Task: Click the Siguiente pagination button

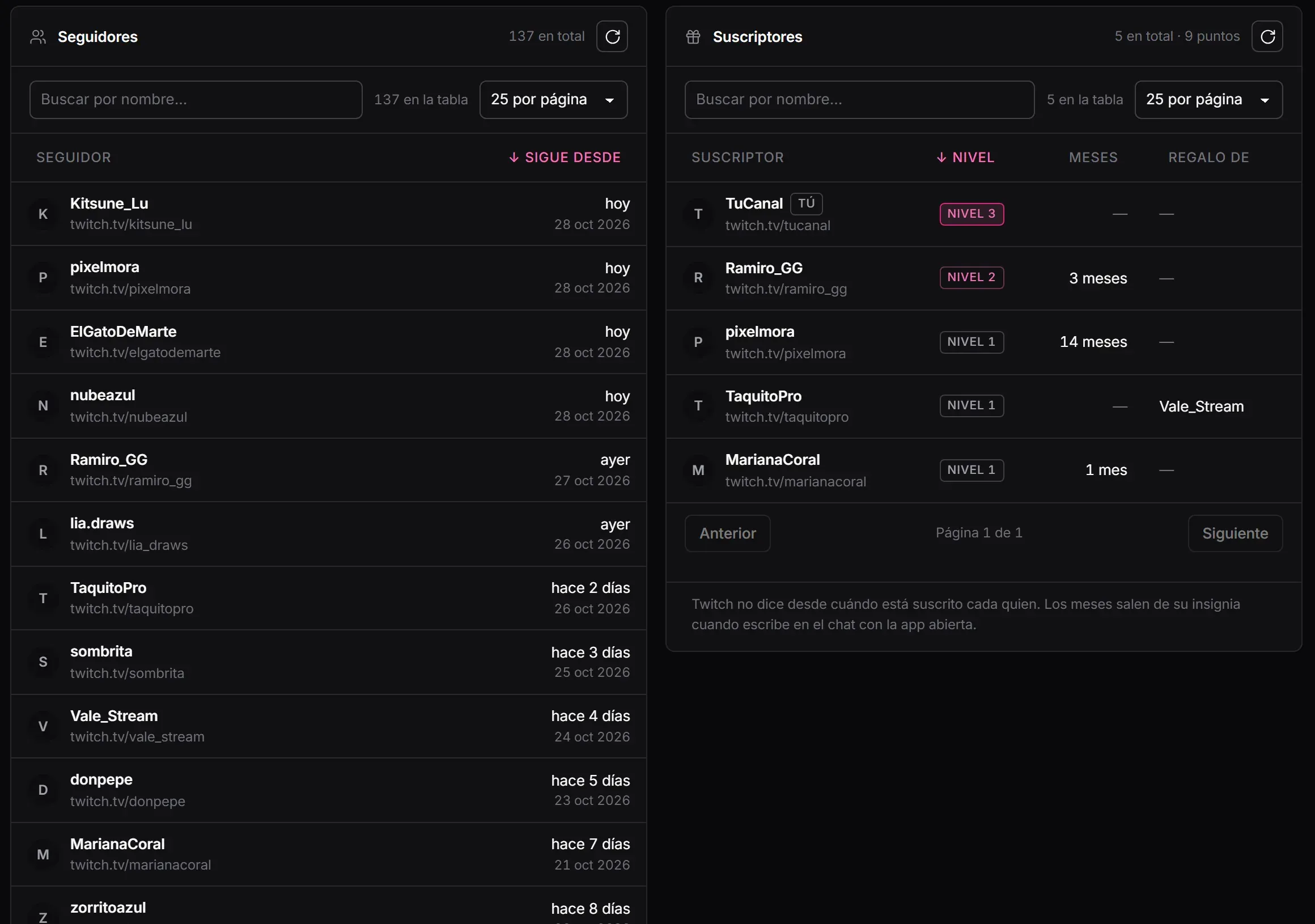Action: pyautogui.click(x=1236, y=533)
